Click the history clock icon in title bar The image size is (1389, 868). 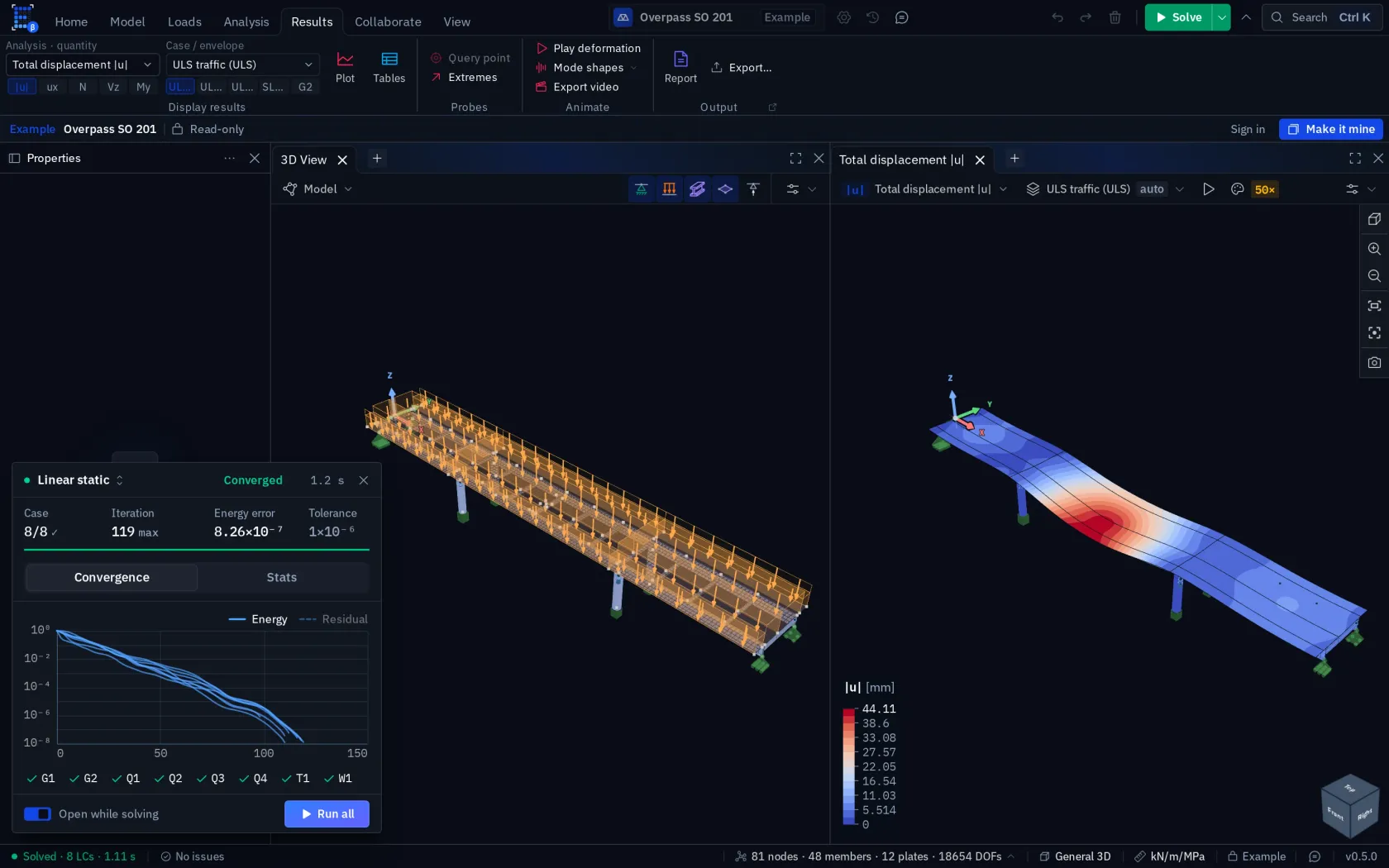click(x=872, y=17)
